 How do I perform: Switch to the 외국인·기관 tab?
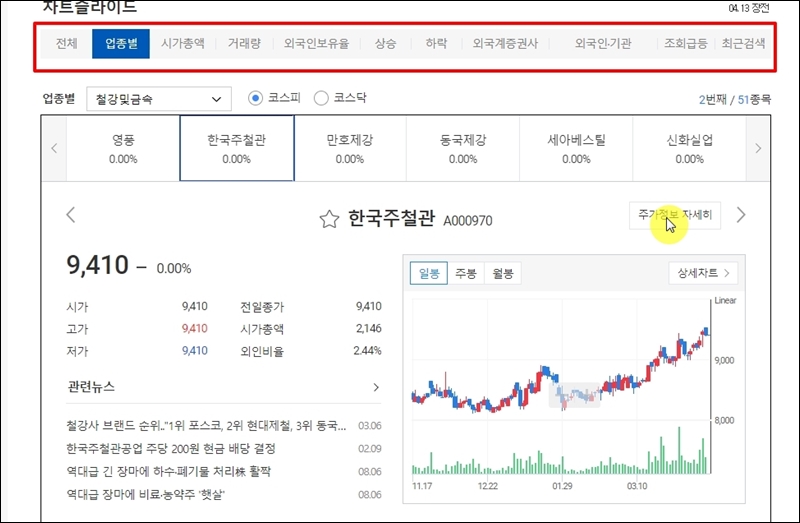(603, 44)
